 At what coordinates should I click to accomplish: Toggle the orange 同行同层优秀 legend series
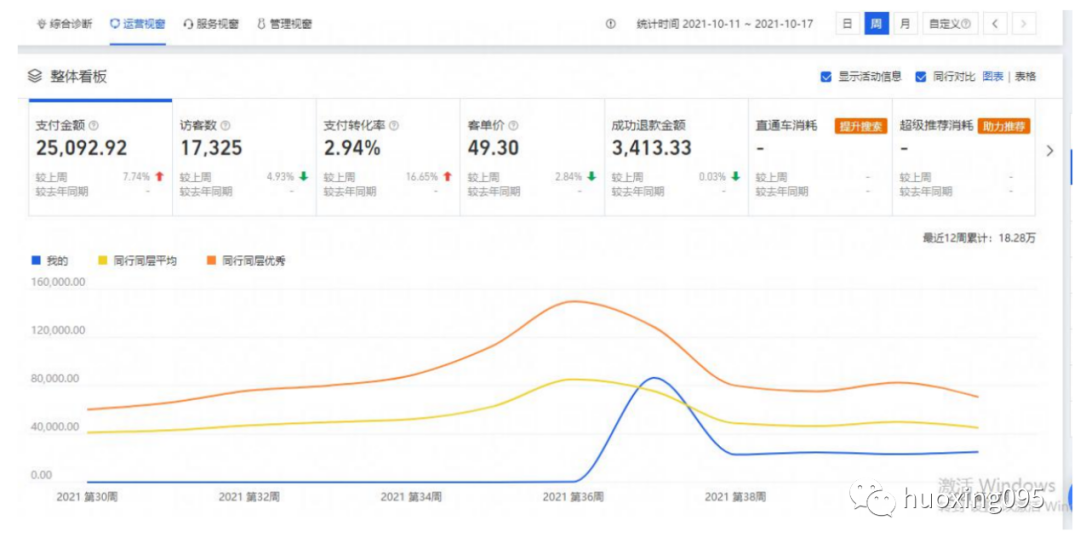(x=246, y=261)
